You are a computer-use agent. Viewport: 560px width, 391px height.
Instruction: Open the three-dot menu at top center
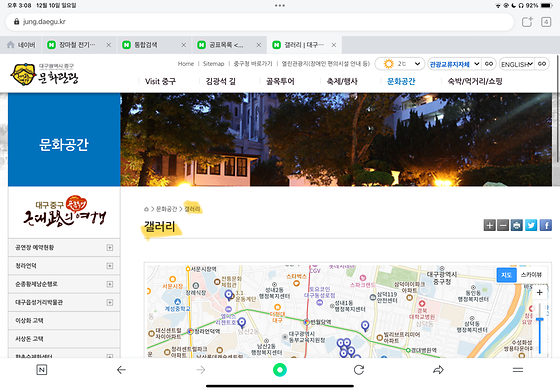pyautogui.click(x=280, y=5)
